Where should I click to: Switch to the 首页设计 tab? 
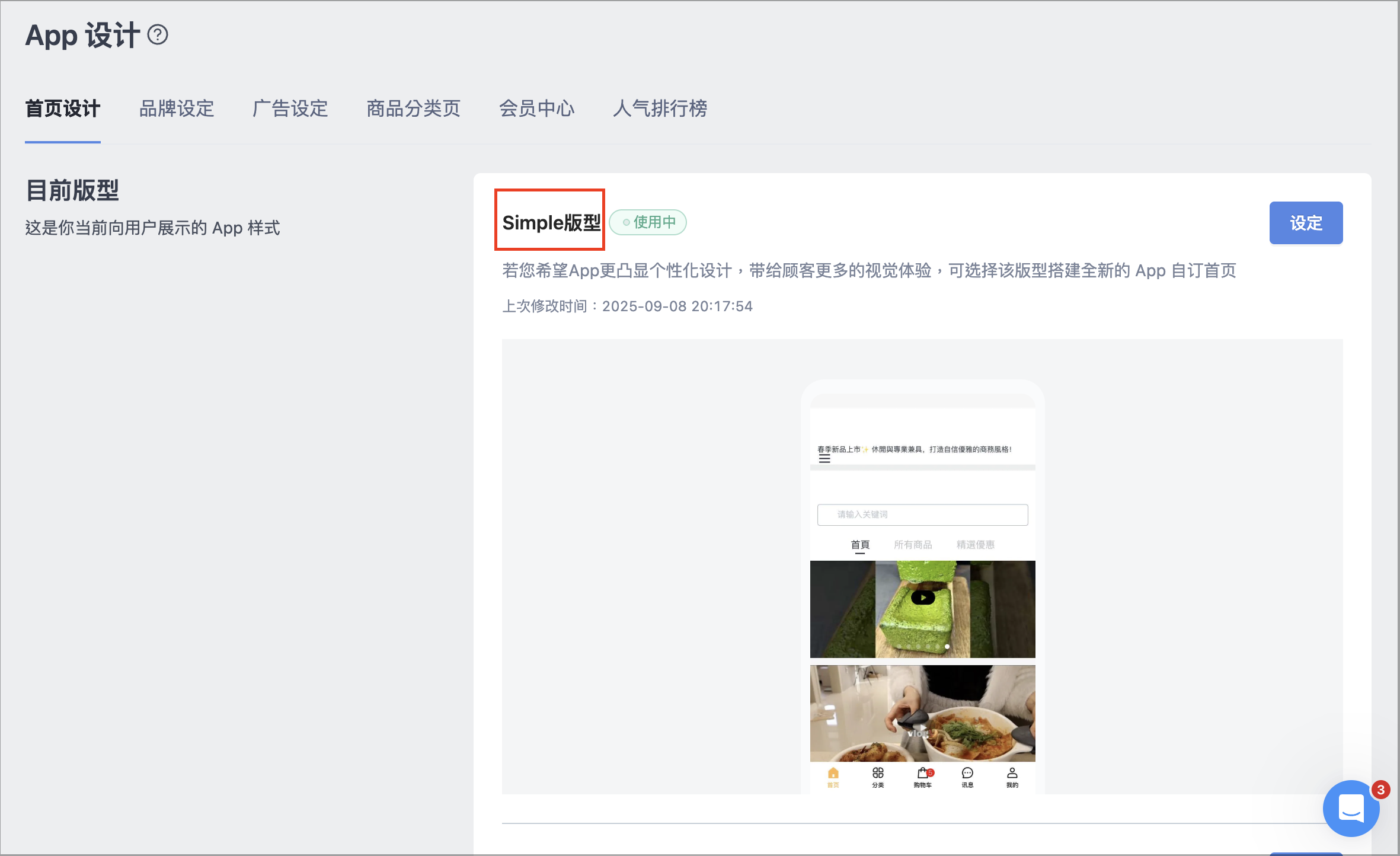click(x=63, y=108)
